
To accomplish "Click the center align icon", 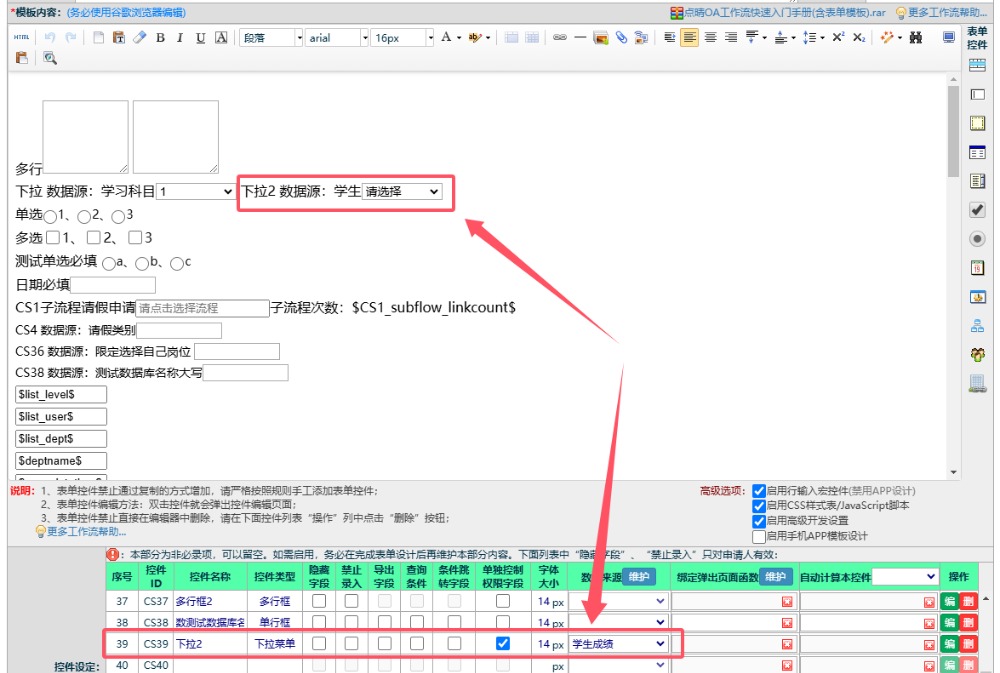I will [x=710, y=38].
